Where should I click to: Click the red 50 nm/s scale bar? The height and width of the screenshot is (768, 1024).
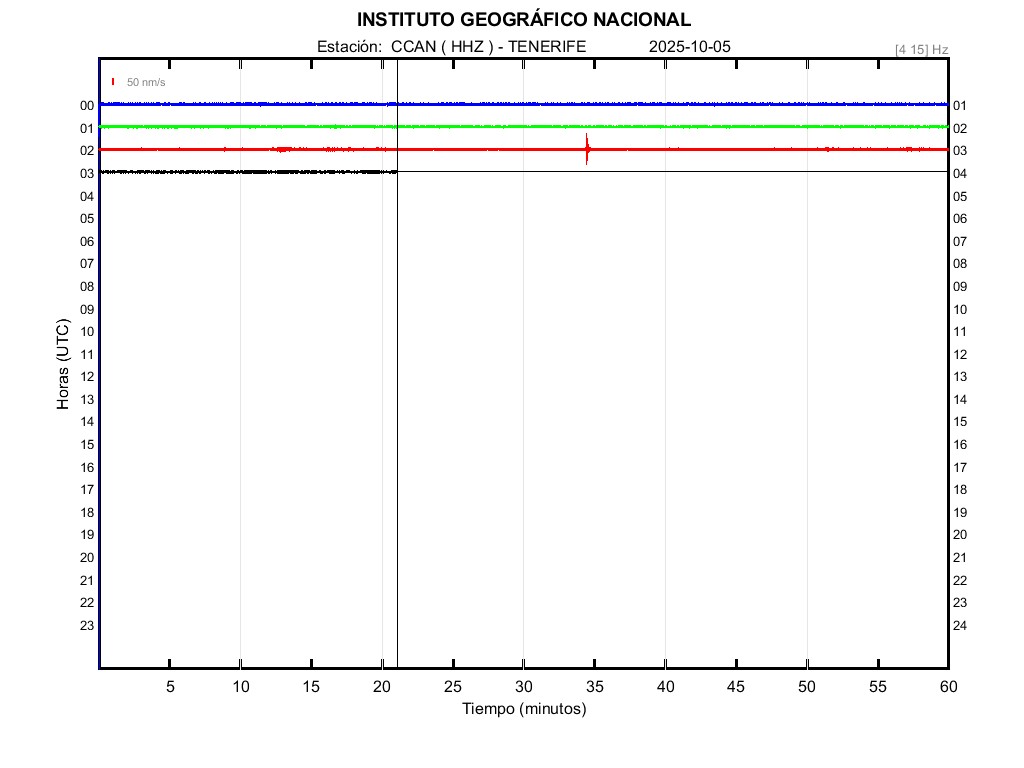tap(113, 82)
